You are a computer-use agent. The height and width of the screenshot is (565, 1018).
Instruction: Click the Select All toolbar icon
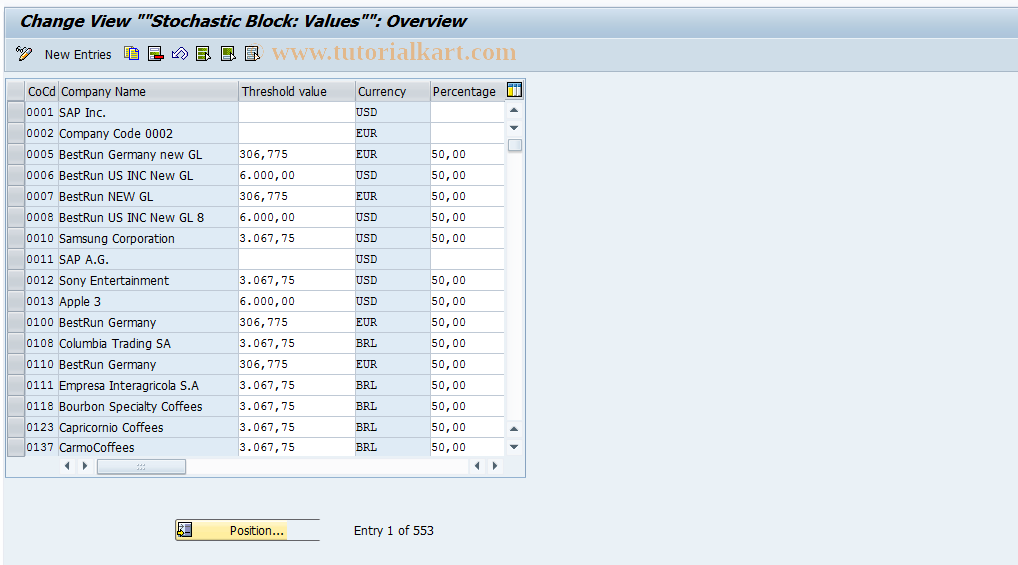203,54
